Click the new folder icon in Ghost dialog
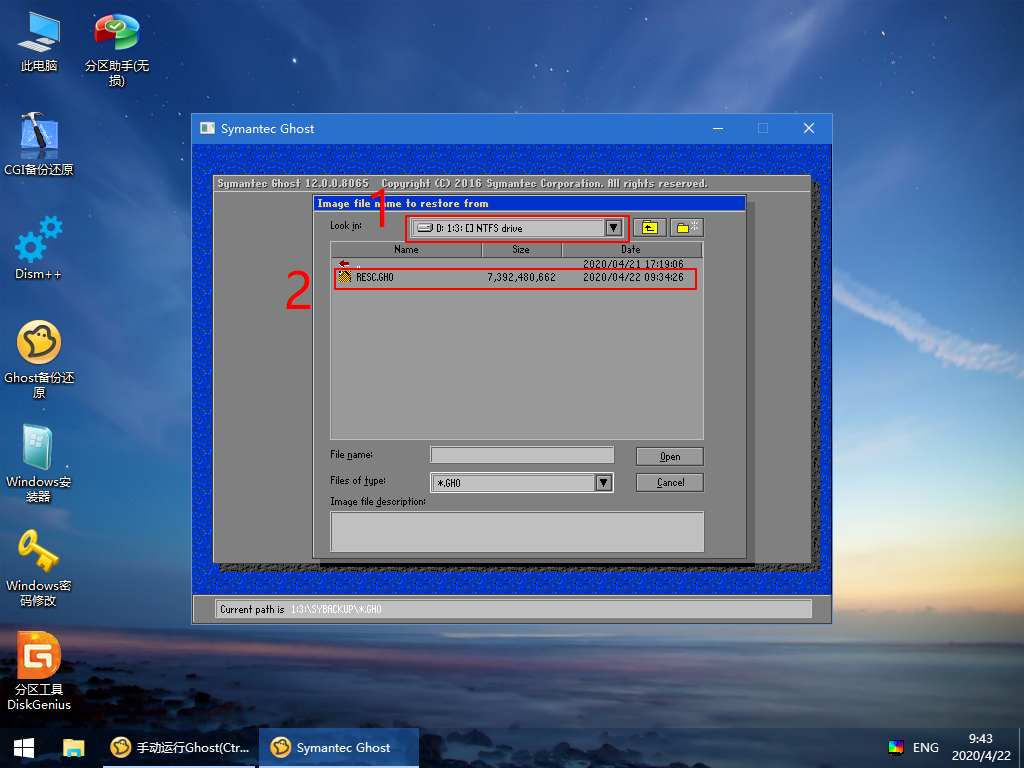Viewport: 1024px width, 768px height. tap(686, 227)
